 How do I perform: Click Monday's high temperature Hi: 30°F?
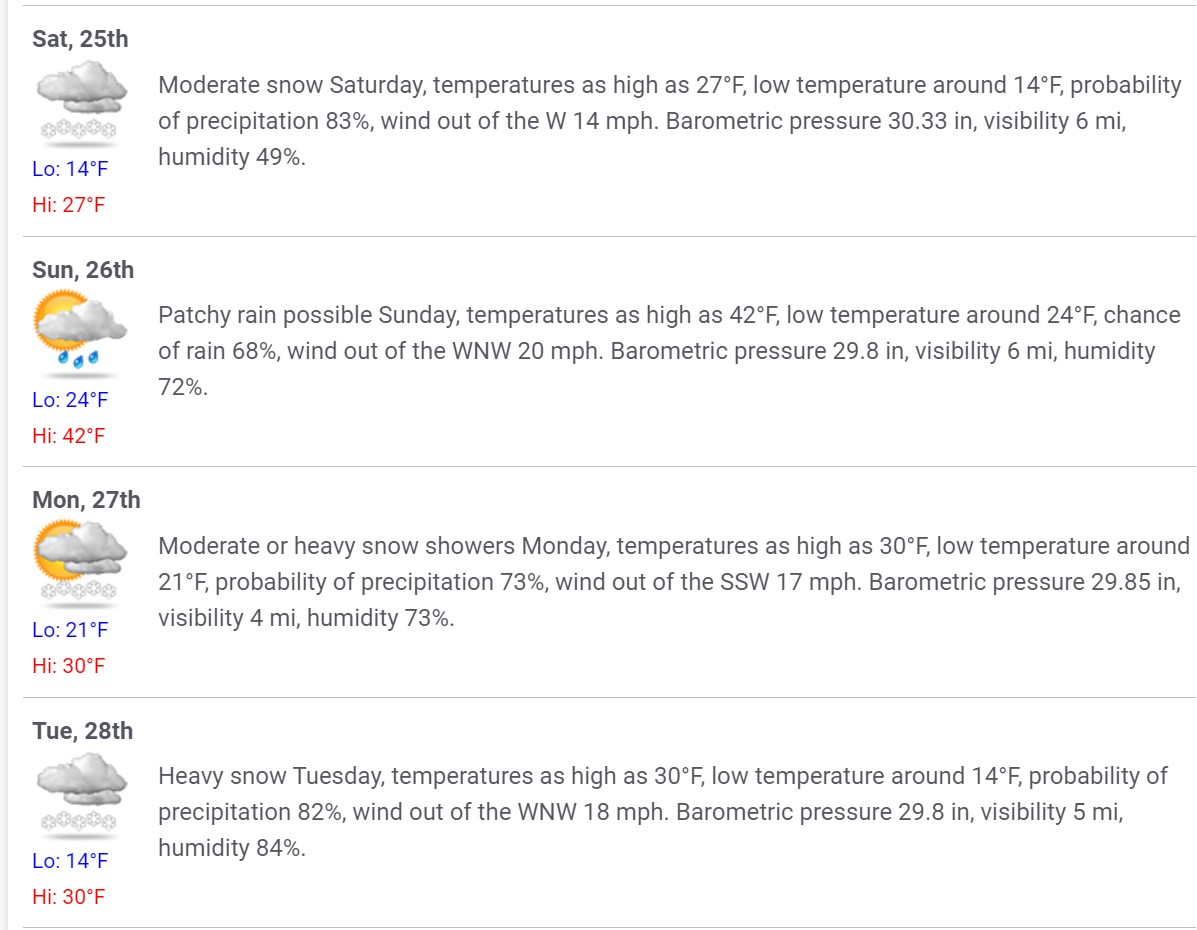click(x=69, y=666)
